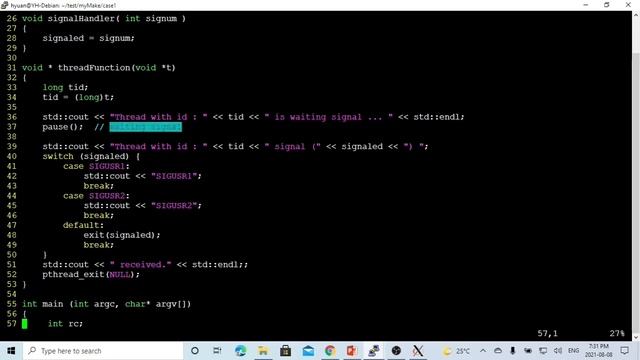640x360 pixels.
Task: Click 'default:' on line 47
Action: click(x=83, y=225)
